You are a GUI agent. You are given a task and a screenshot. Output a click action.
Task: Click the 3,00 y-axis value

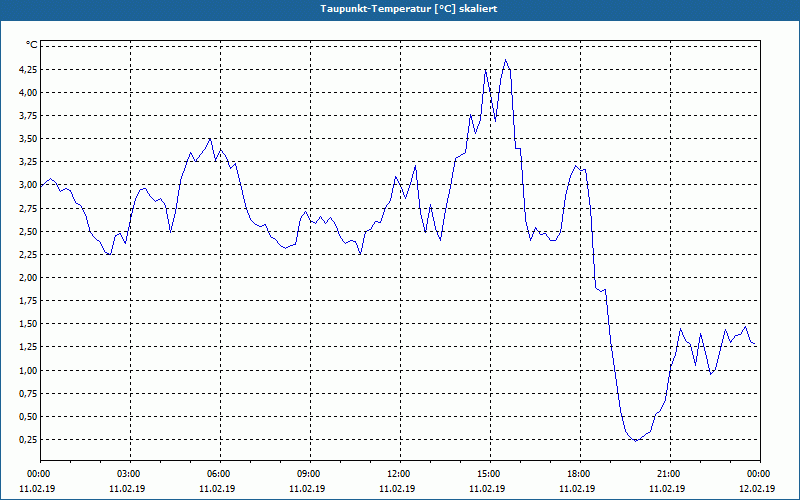tap(28, 185)
